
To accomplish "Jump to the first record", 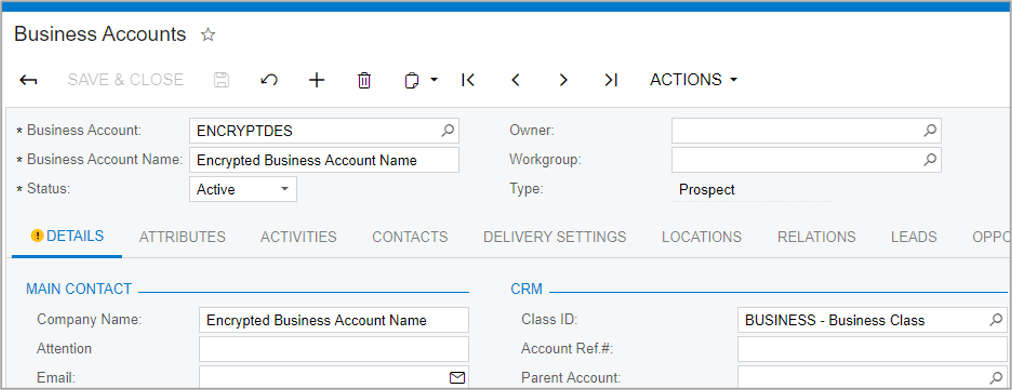I will (x=468, y=80).
